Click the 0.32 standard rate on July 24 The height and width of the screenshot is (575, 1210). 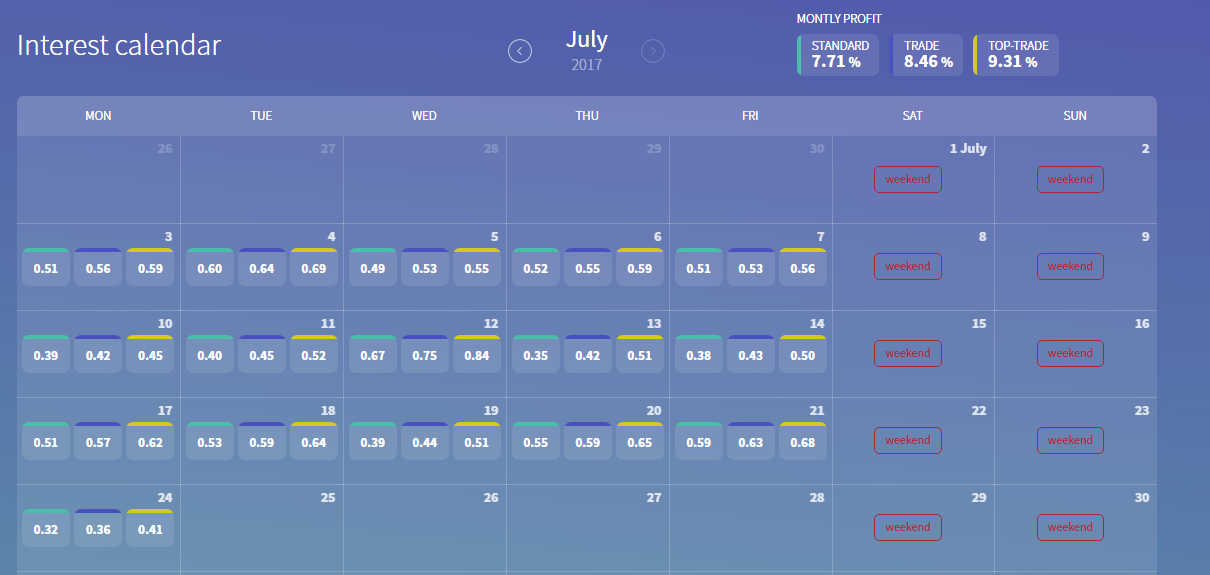(x=46, y=529)
